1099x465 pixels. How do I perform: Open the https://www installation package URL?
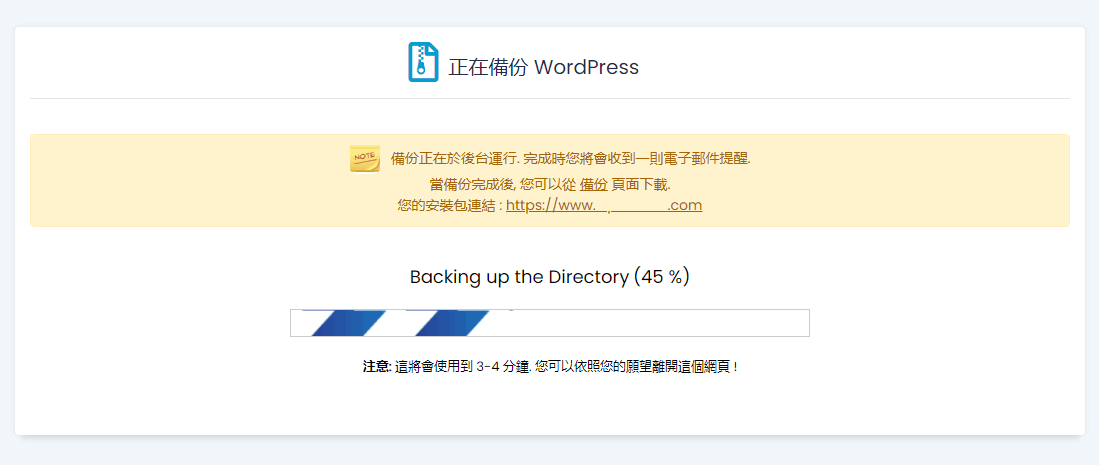coord(603,206)
